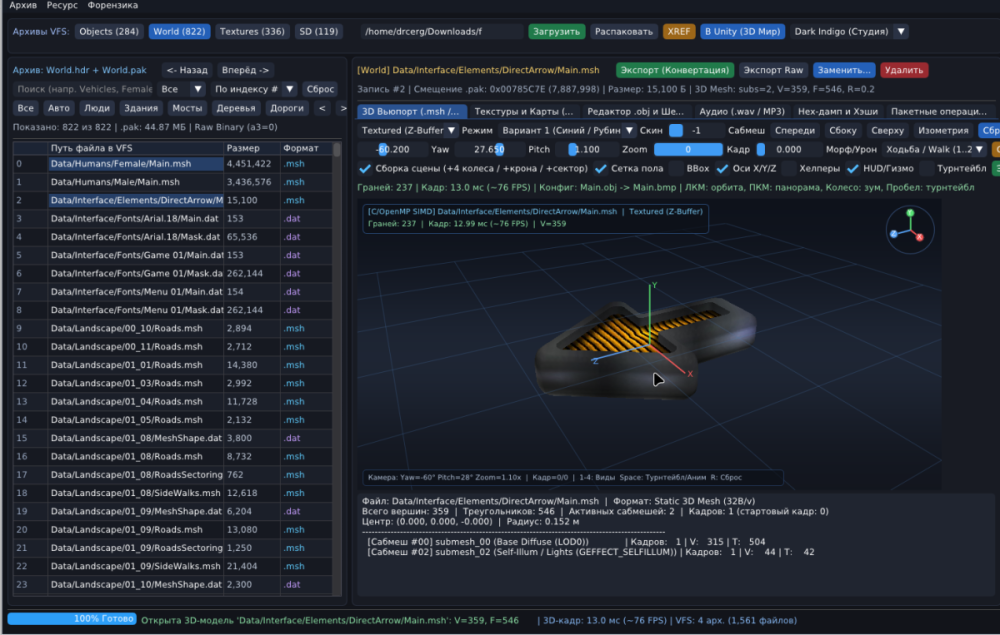Viewport: 1000px width, 635px height.
Task: Enable the BBox checkbox
Action: click(676, 169)
